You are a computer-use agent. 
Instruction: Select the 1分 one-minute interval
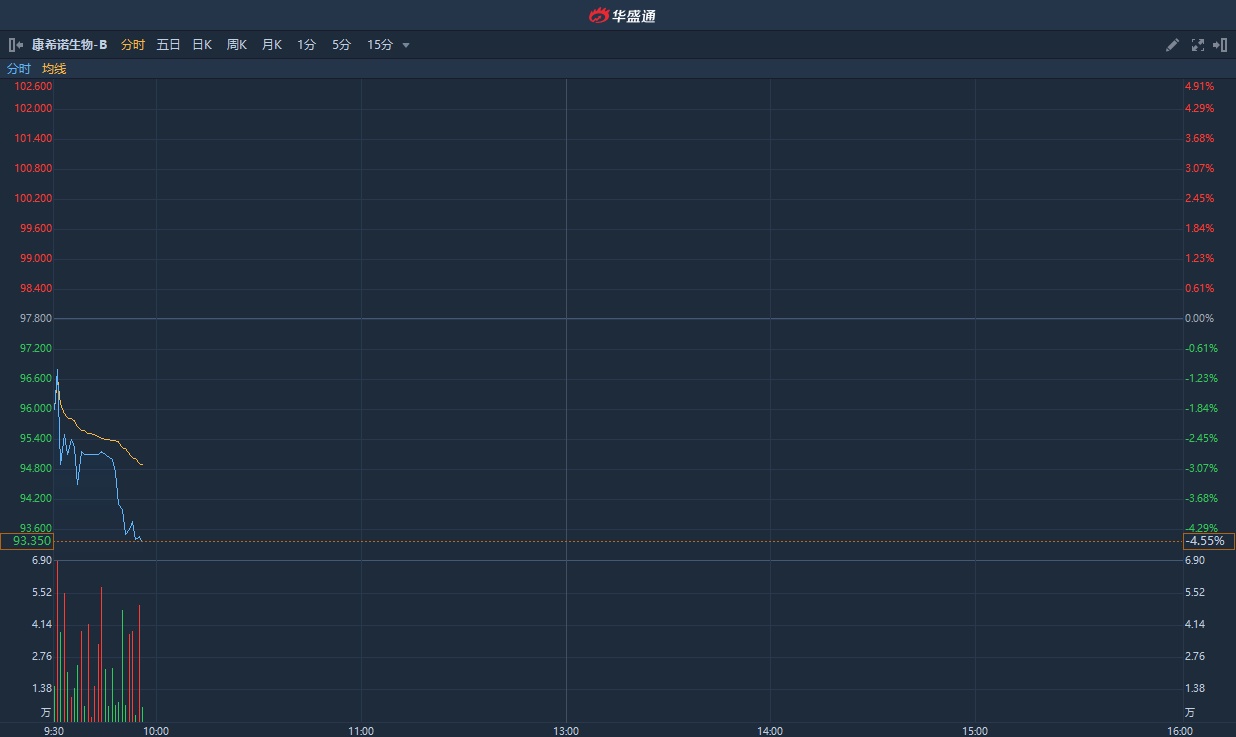pos(307,45)
